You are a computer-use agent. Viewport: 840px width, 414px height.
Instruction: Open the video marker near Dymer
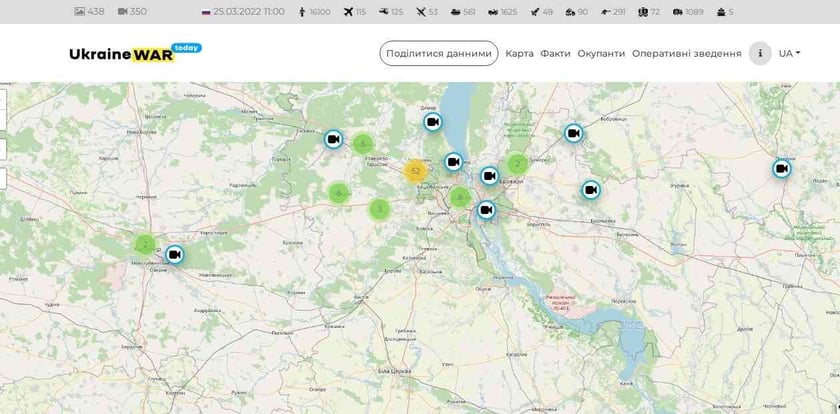pos(432,122)
